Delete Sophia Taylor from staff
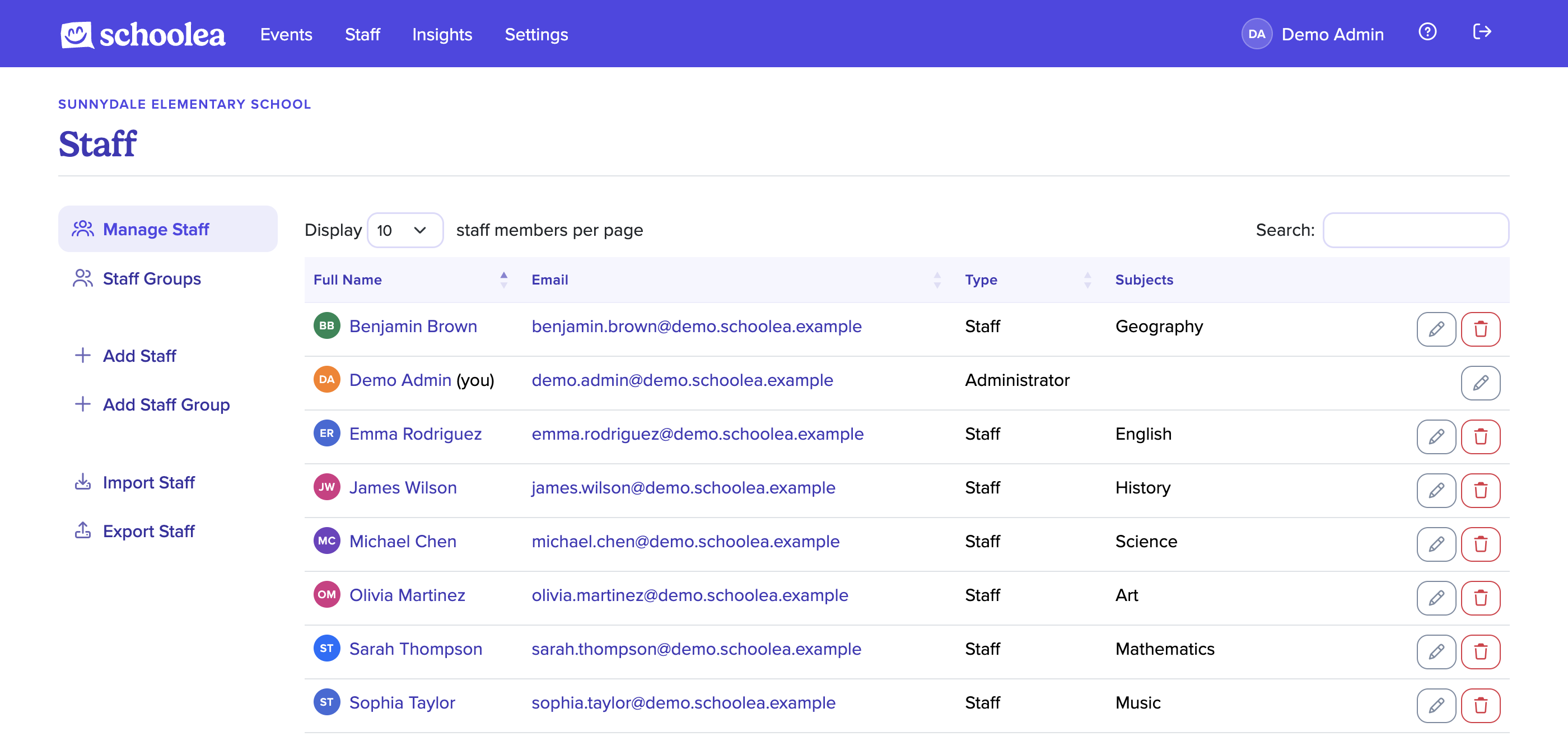This screenshot has height=736, width=1568. pyautogui.click(x=1480, y=706)
